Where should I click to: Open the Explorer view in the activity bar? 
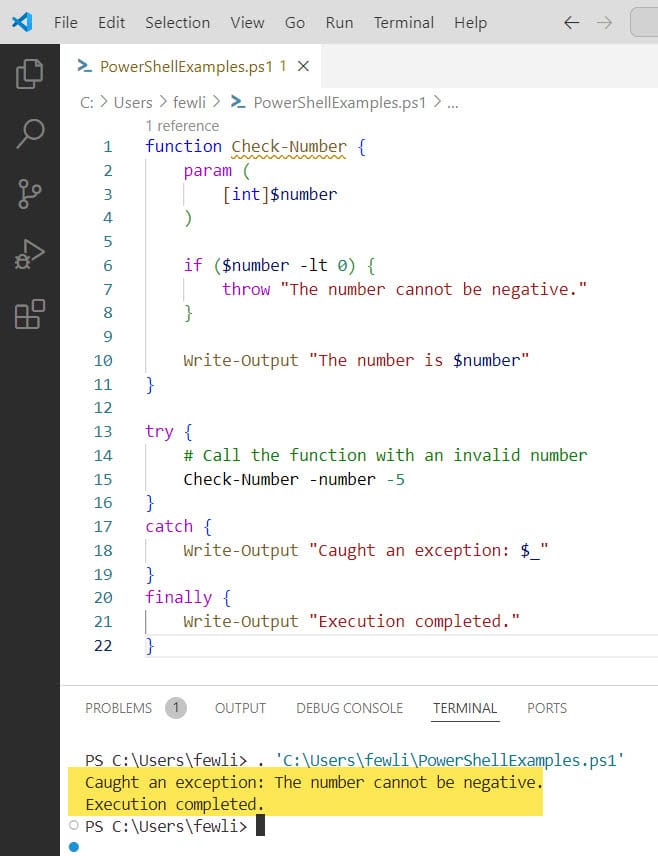pyautogui.click(x=29, y=74)
